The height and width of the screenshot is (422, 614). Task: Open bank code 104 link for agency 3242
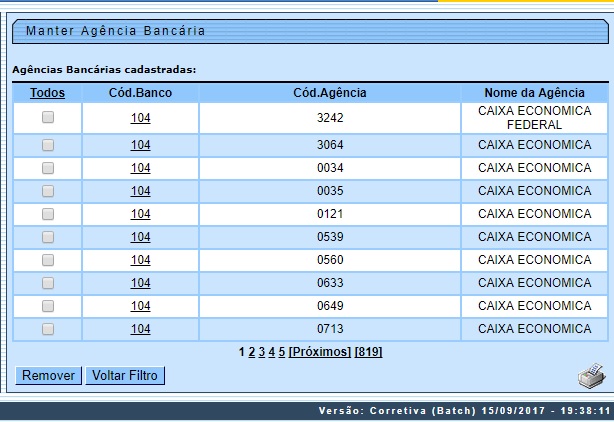[141, 118]
